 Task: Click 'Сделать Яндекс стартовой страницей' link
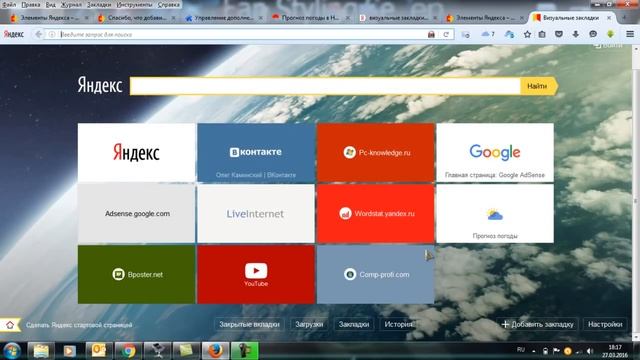[79, 325]
